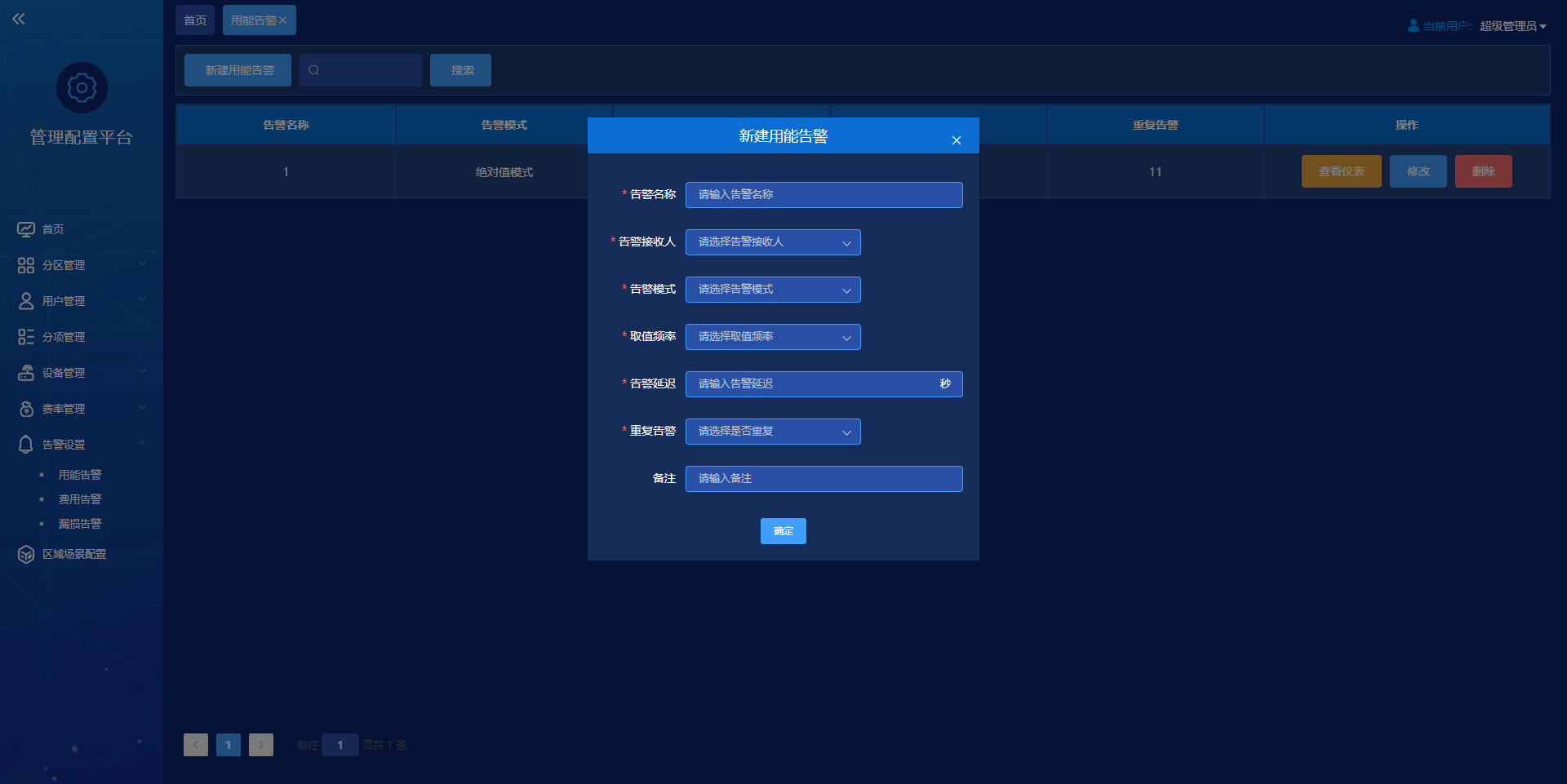Open the 超级管理员 user dropdown

(x=1513, y=26)
